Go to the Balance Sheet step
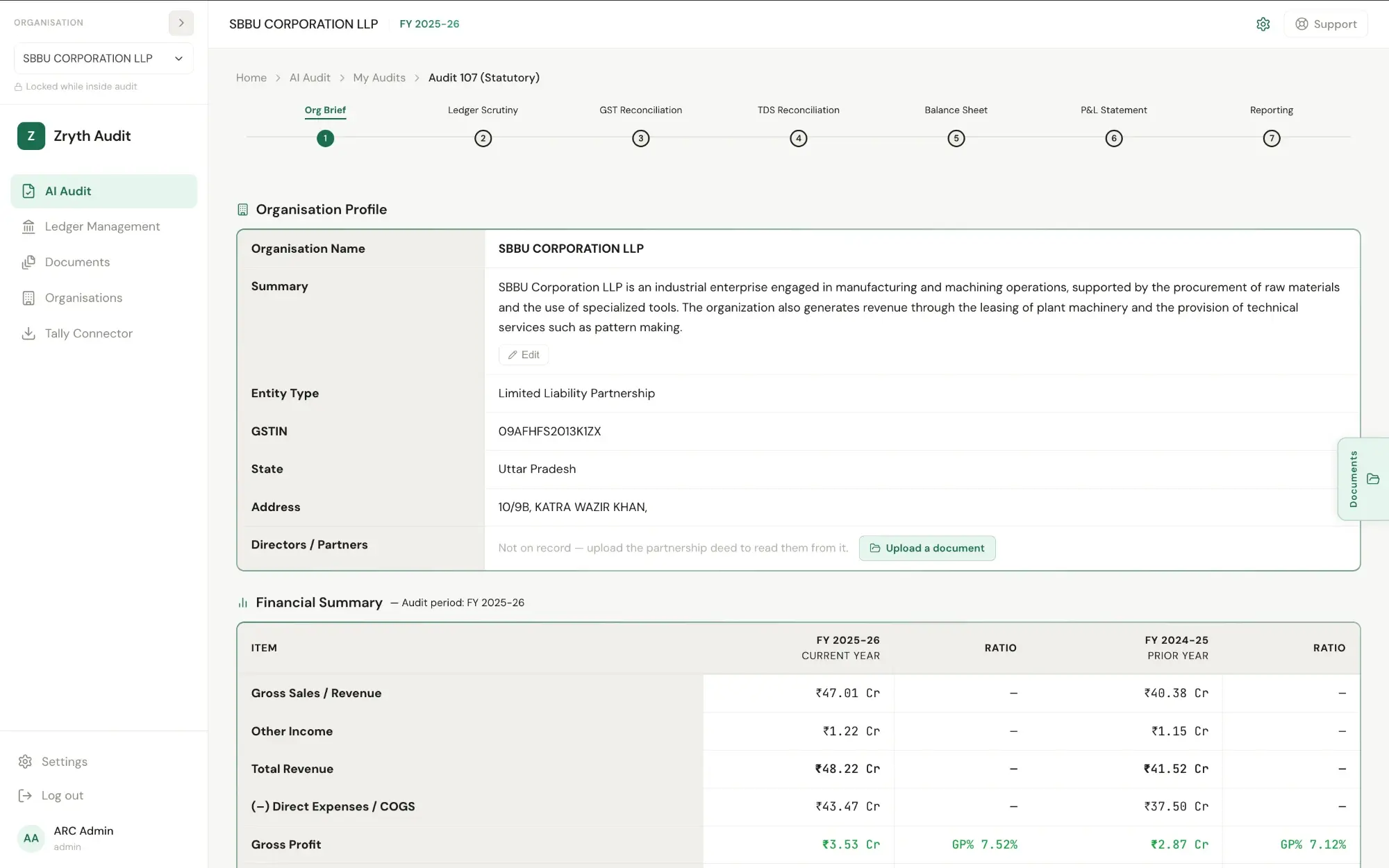This screenshot has height=868, width=1389. click(x=956, y=110)
